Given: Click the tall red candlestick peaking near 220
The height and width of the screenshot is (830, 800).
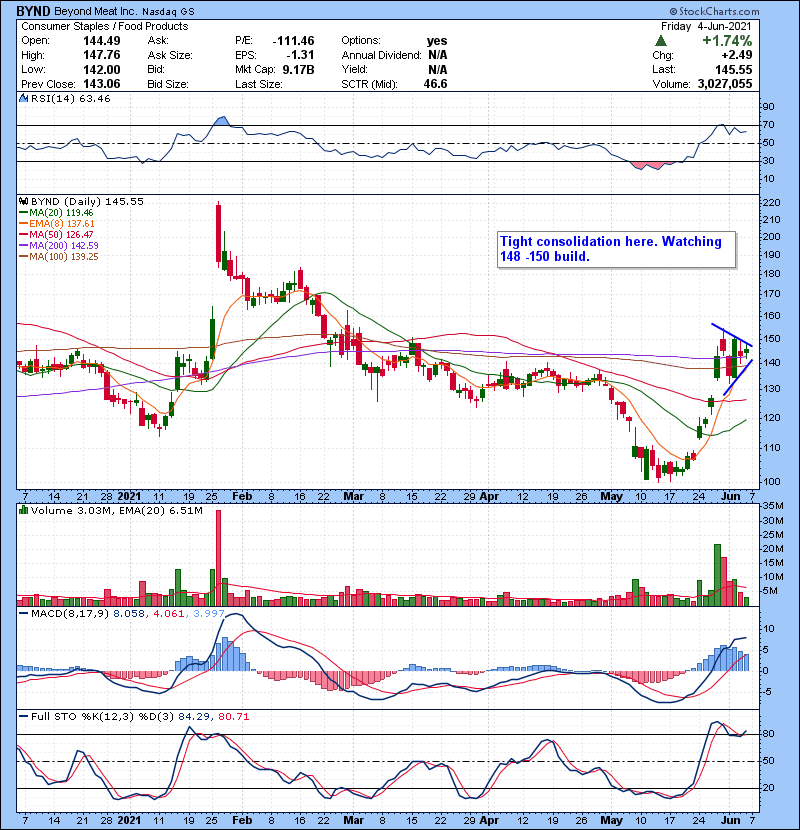Looking at the screenshot, I should coord(219,232).
